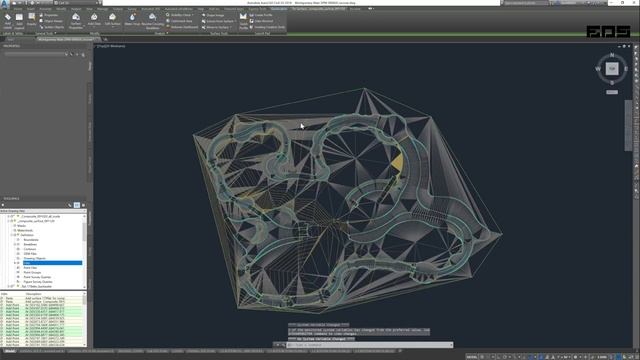This screenshot has height=360, width=640.
Task: Select DEM Files tree item
Action: point(30,254)
